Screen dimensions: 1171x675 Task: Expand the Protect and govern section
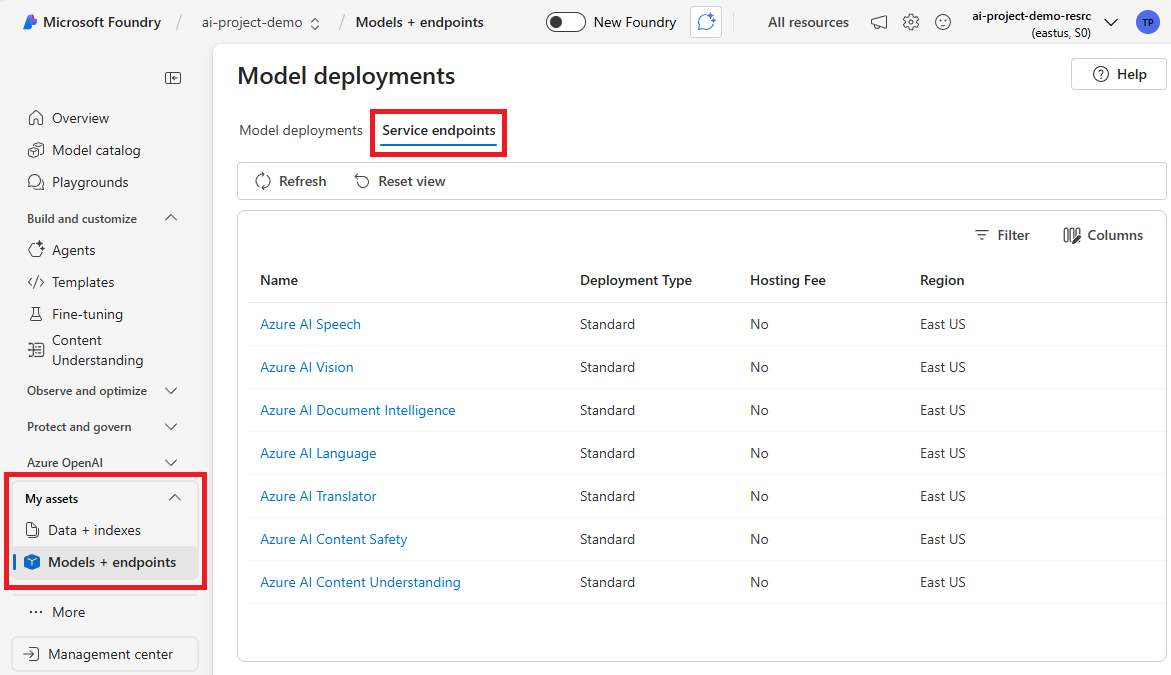(x=171, y=426)
